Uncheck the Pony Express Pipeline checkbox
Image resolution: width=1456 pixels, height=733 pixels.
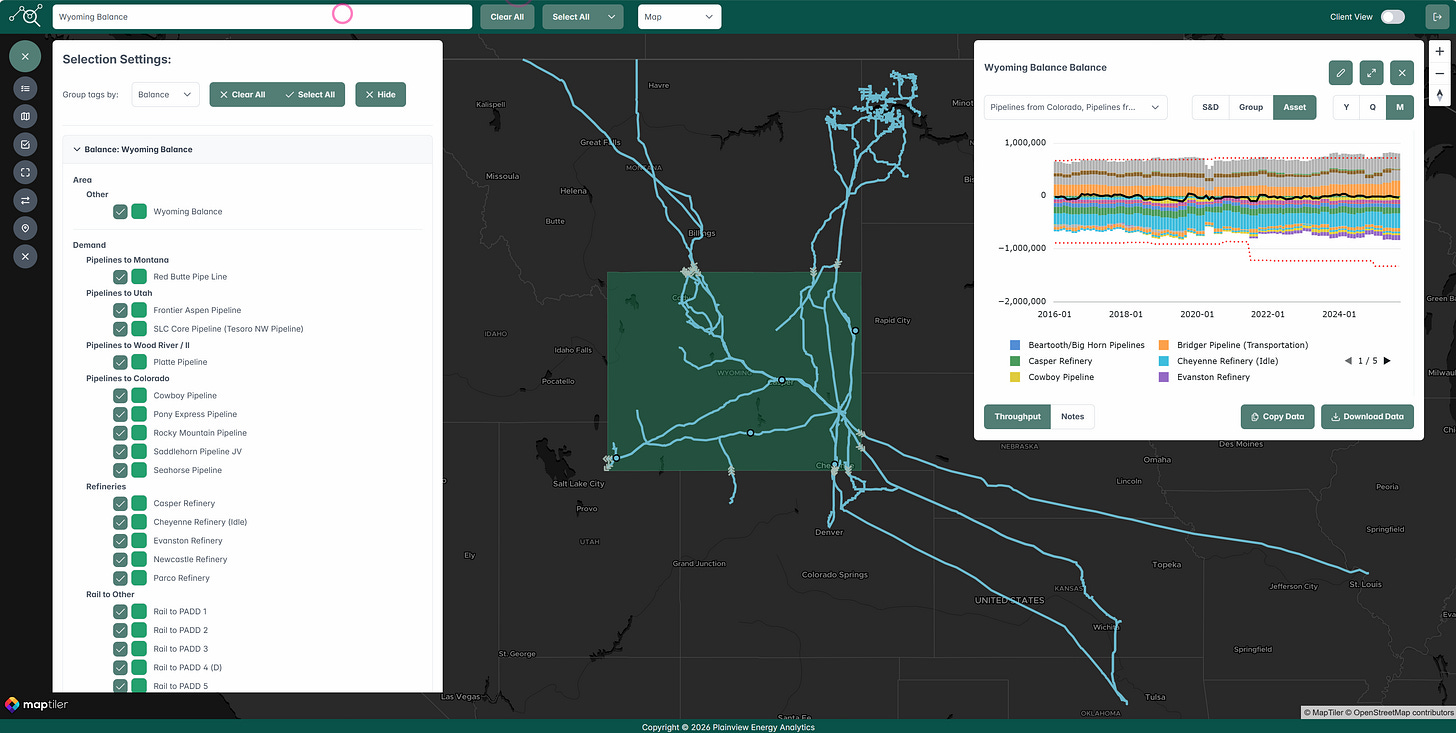pyautogui.click(x=120, y=414)
